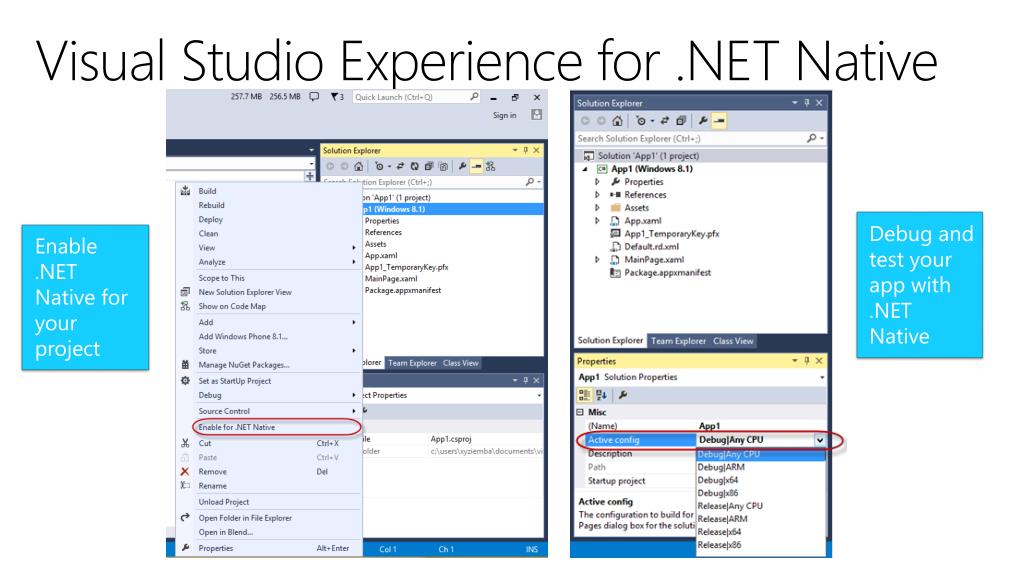Click Refresh icon in left Solution Explorer toolbar
Screen dimensions: 1024x576
pos(414,167)
